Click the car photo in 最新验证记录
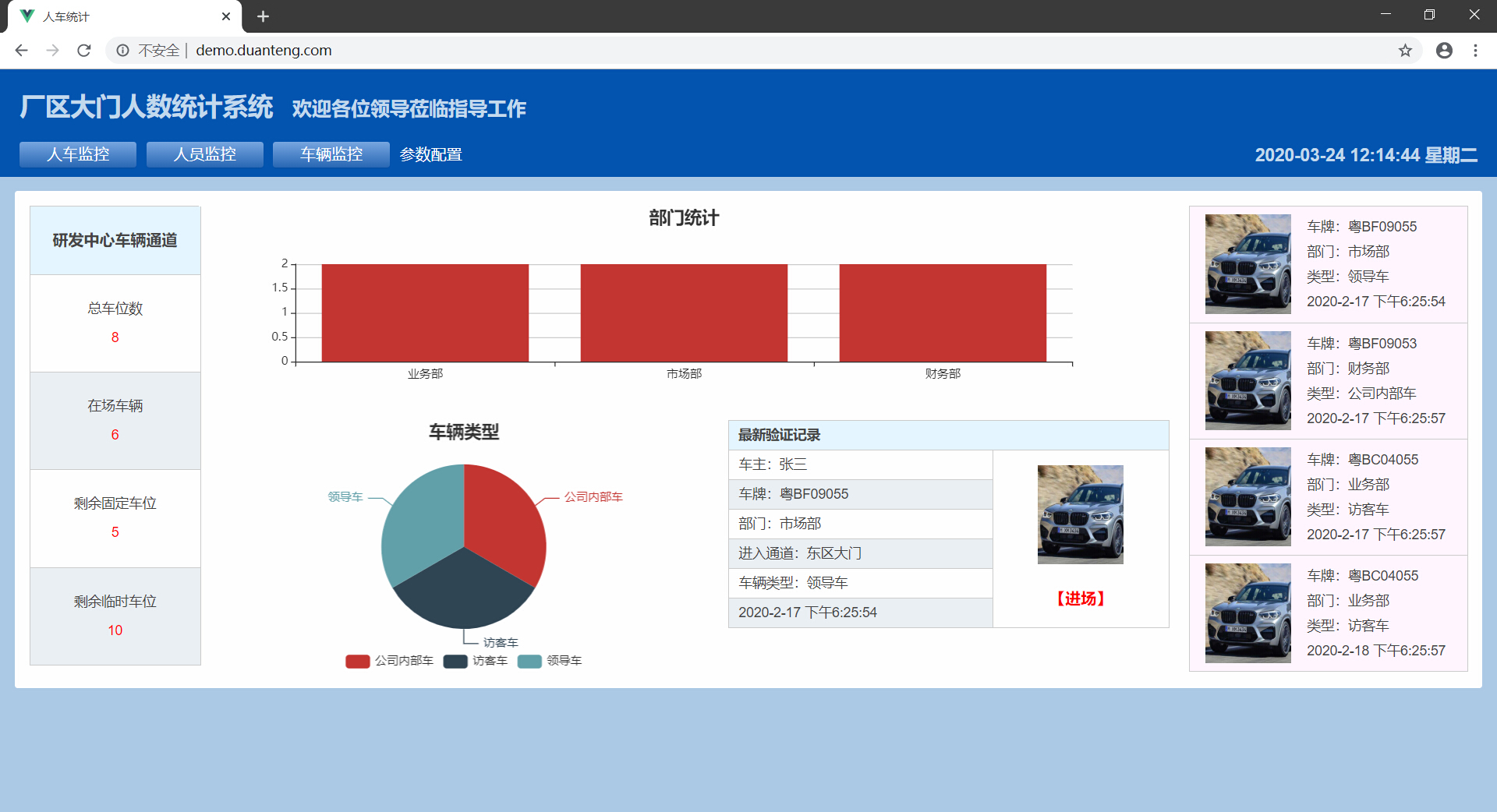Screen dimensions: 1497x812 pos(1080,514)
